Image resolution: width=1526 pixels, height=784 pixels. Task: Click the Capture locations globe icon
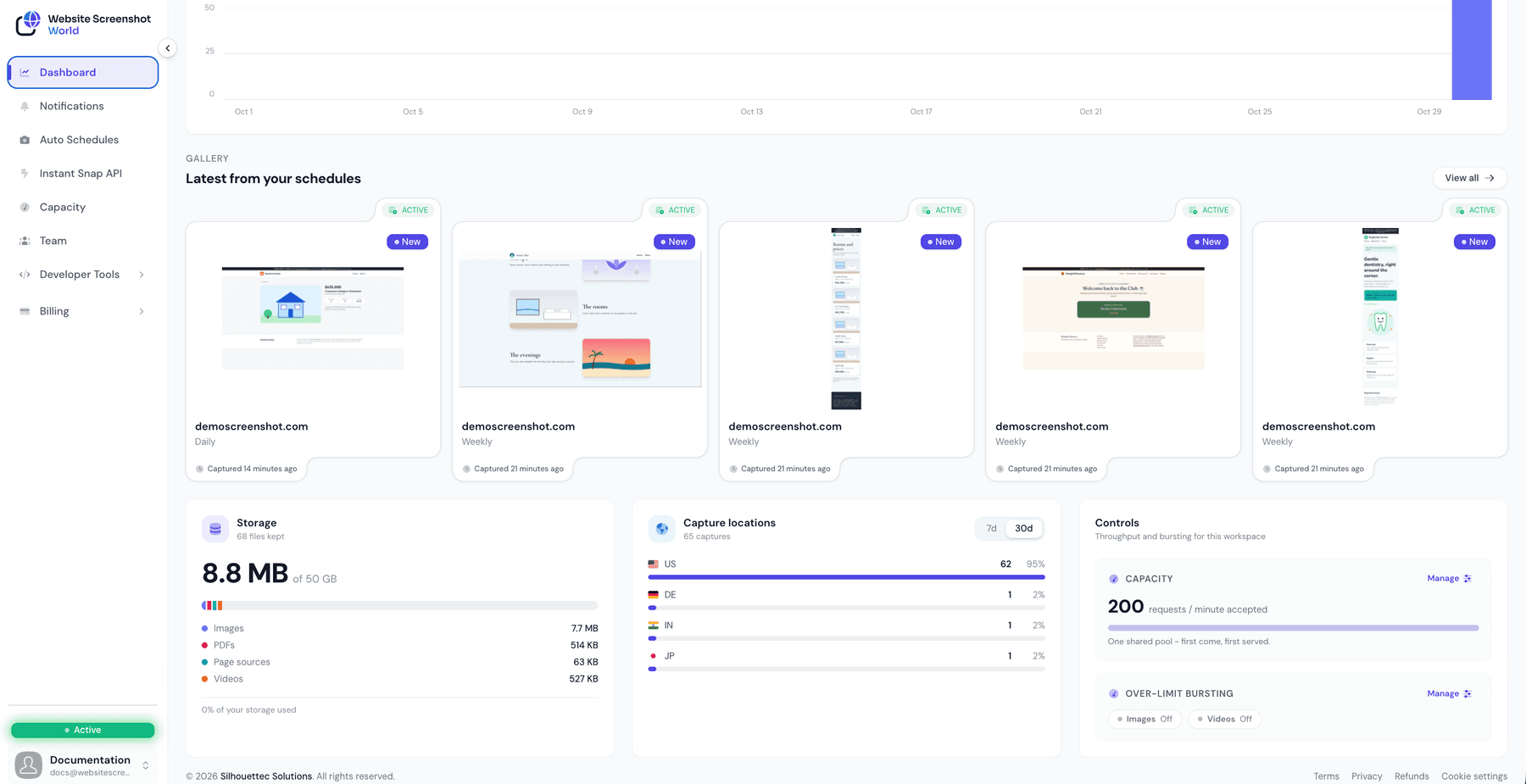tap(662, 529)
